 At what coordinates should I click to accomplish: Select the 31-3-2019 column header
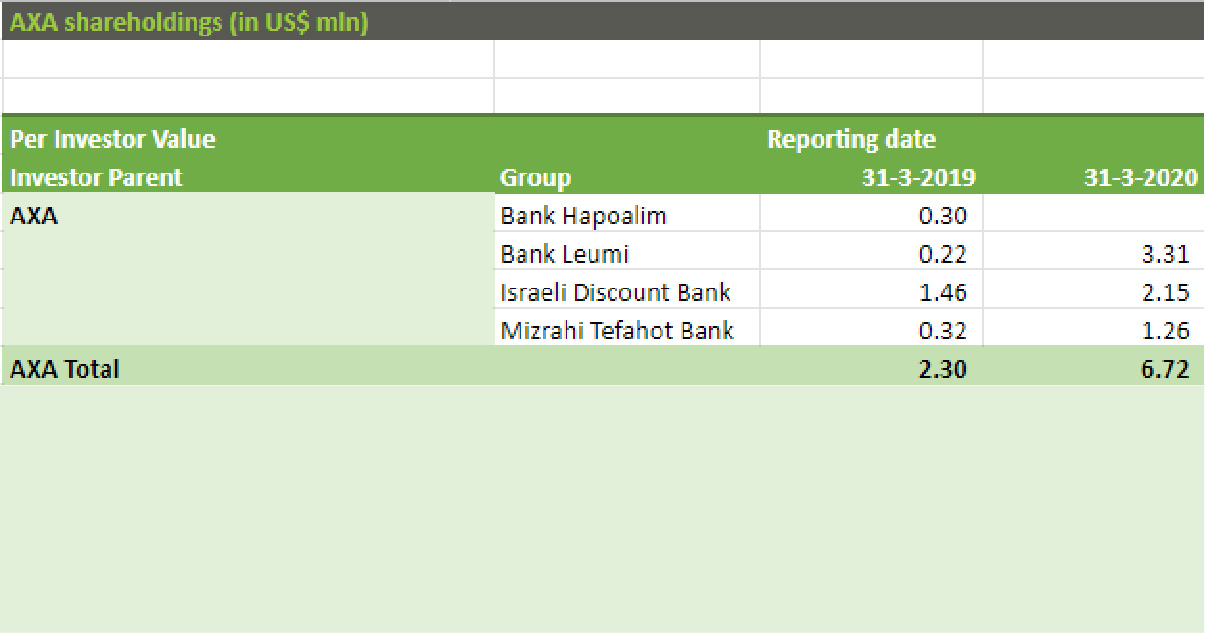[x=919, y=178]
